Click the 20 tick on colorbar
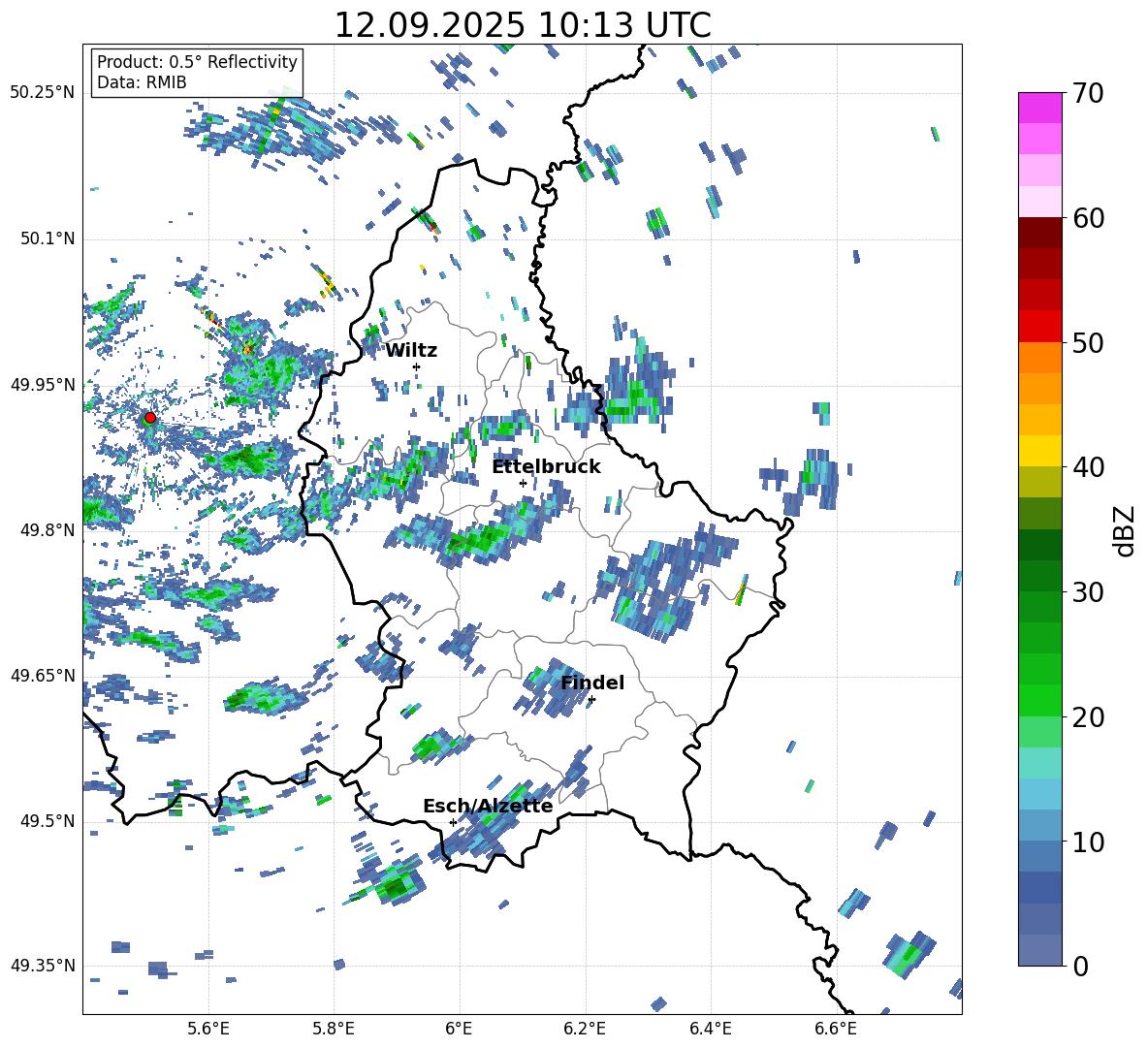Viewport: 1148px width, 1048px height. [x=1088, y=717]
